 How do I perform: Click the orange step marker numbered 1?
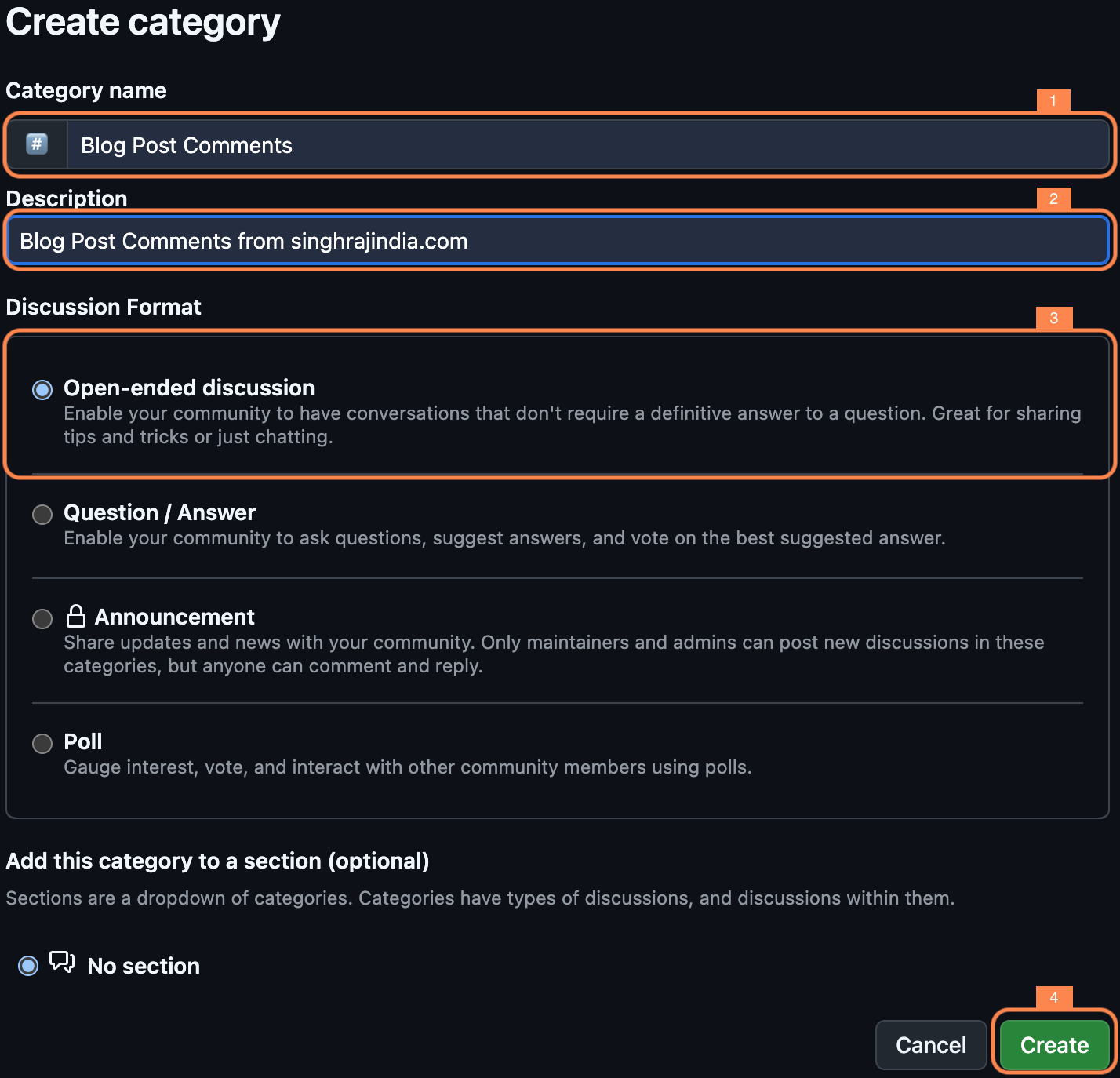[1053, 100]
